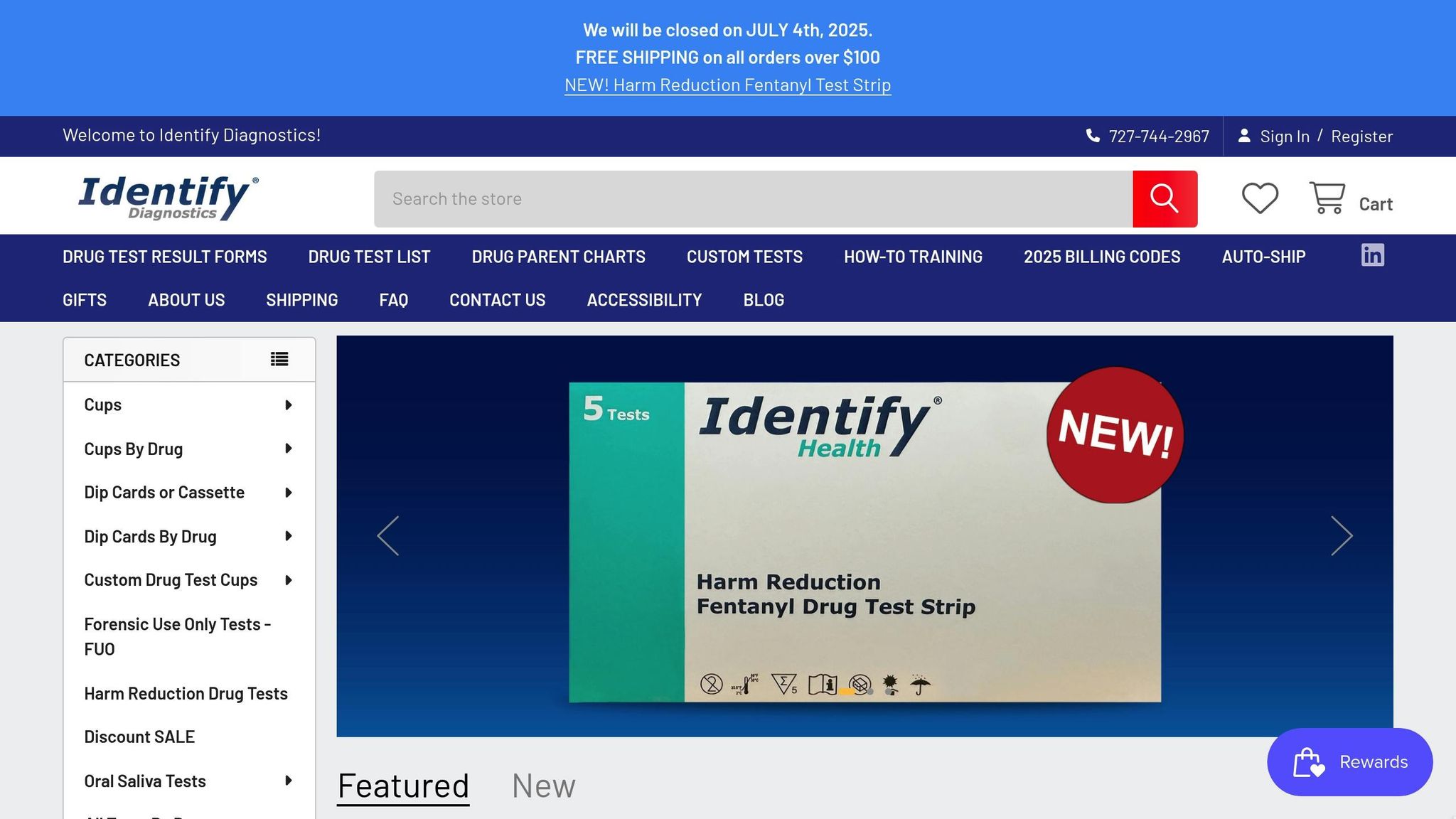The width and height of the screenshot is (1456, 819).
Task: Open Drug Test Result Forms menu
Action: pyautogui.click(x=165, y=257)
